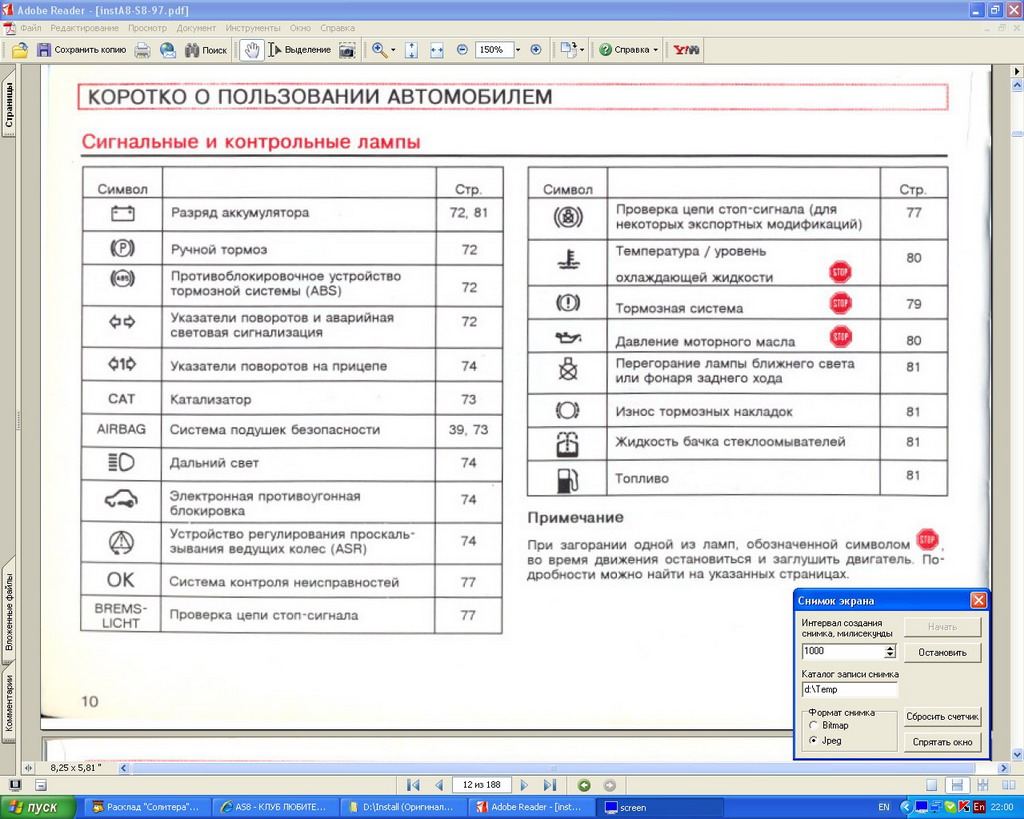Select the Jpeg format option
The height and width of the screenshot is (819, 1024).
pos(814,740)
